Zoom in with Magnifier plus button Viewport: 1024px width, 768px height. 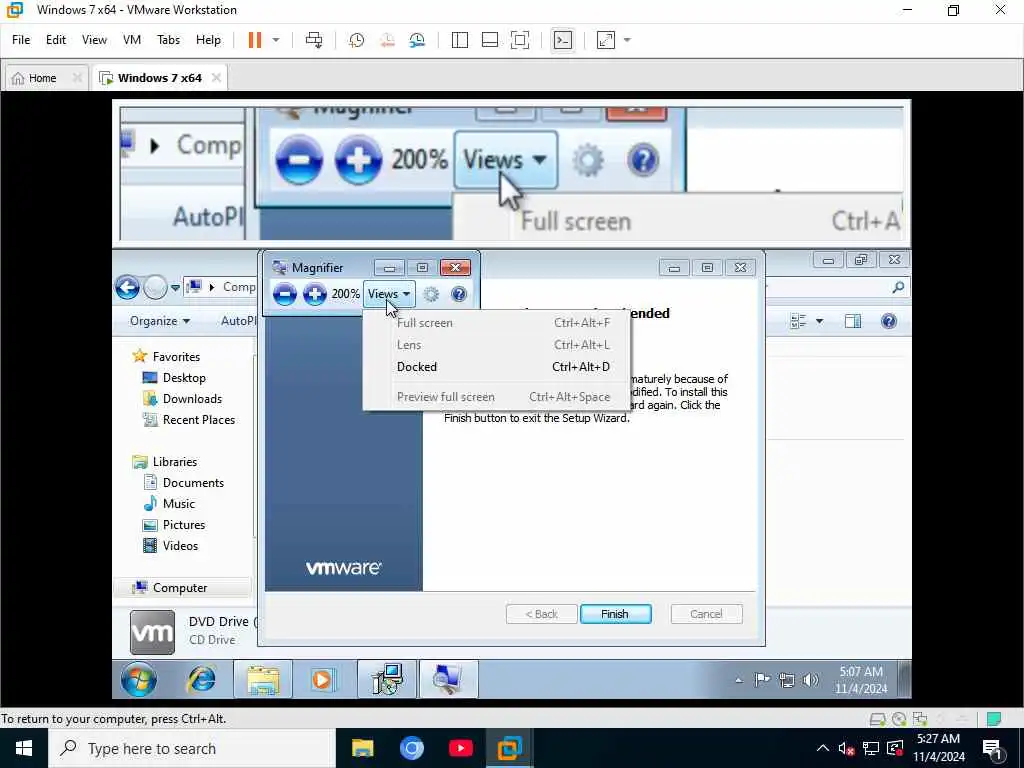point(315,294)
